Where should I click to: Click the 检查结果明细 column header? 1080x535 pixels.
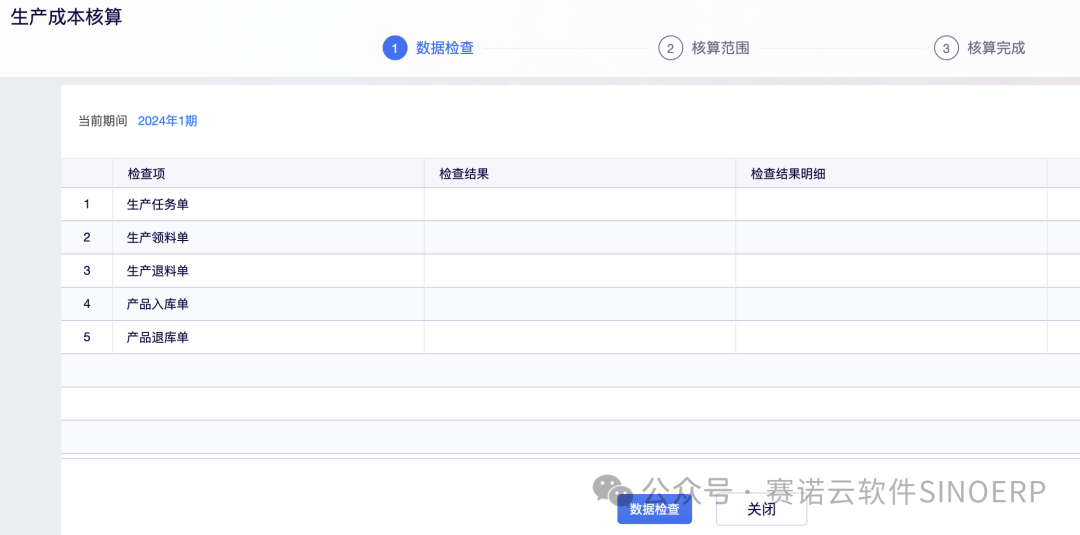[788, 174]
